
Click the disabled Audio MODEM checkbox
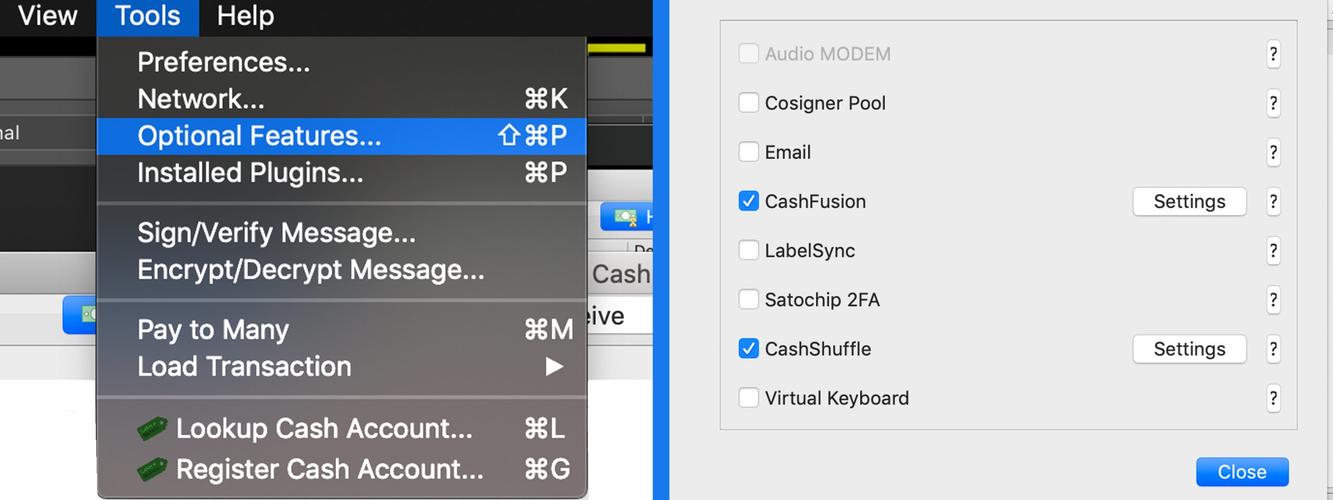pos(748,54)
